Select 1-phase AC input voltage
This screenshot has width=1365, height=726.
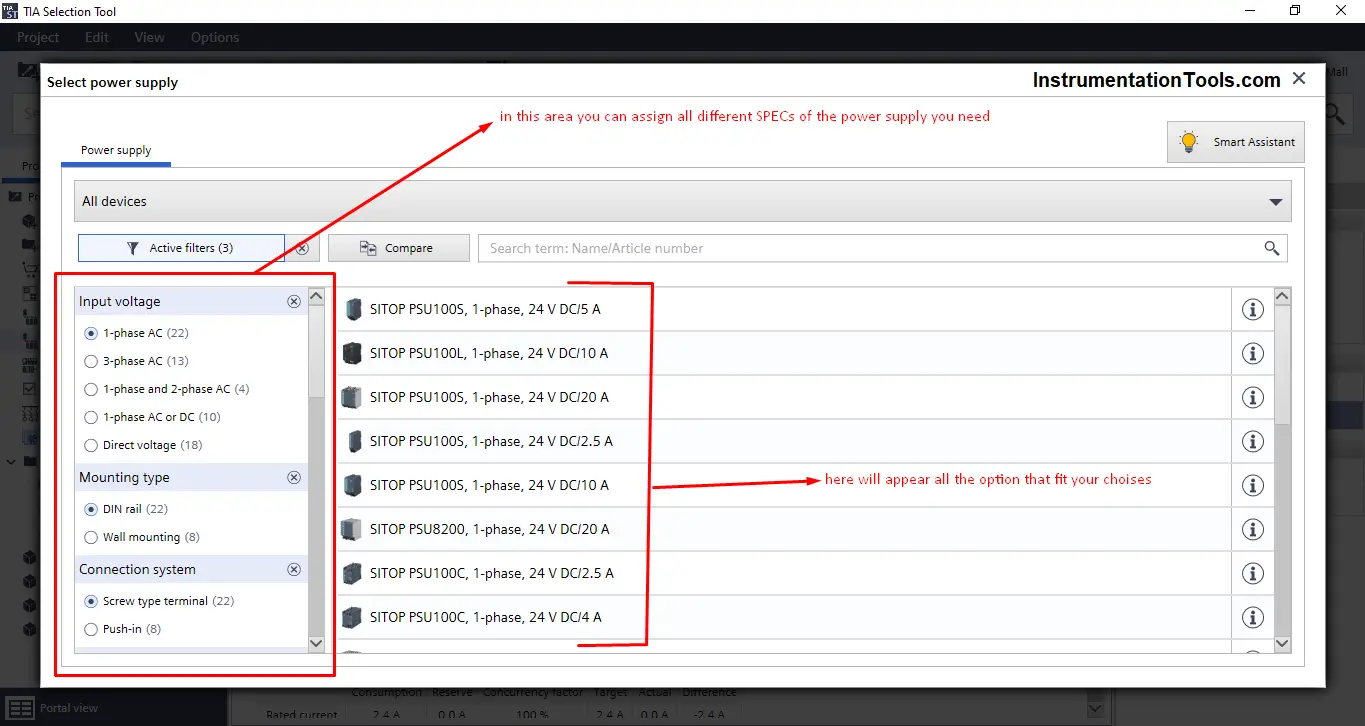(x=91, y=333)
